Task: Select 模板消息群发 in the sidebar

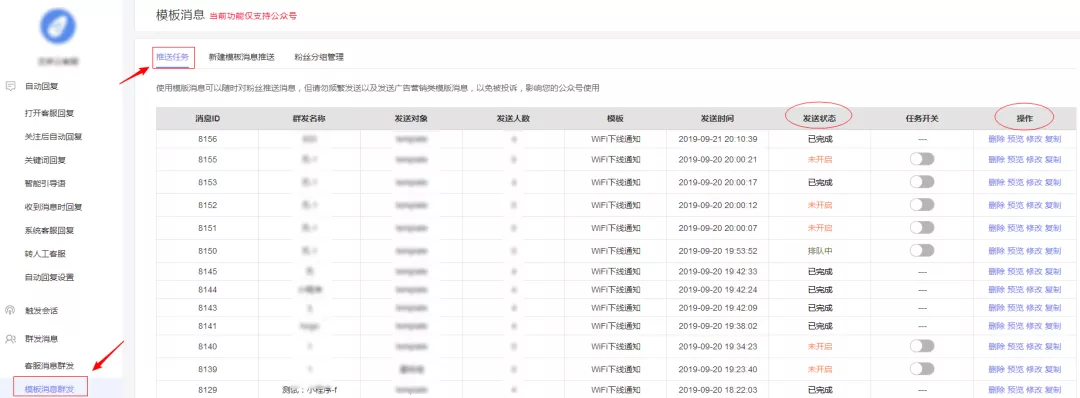Action: pos(50,389)
